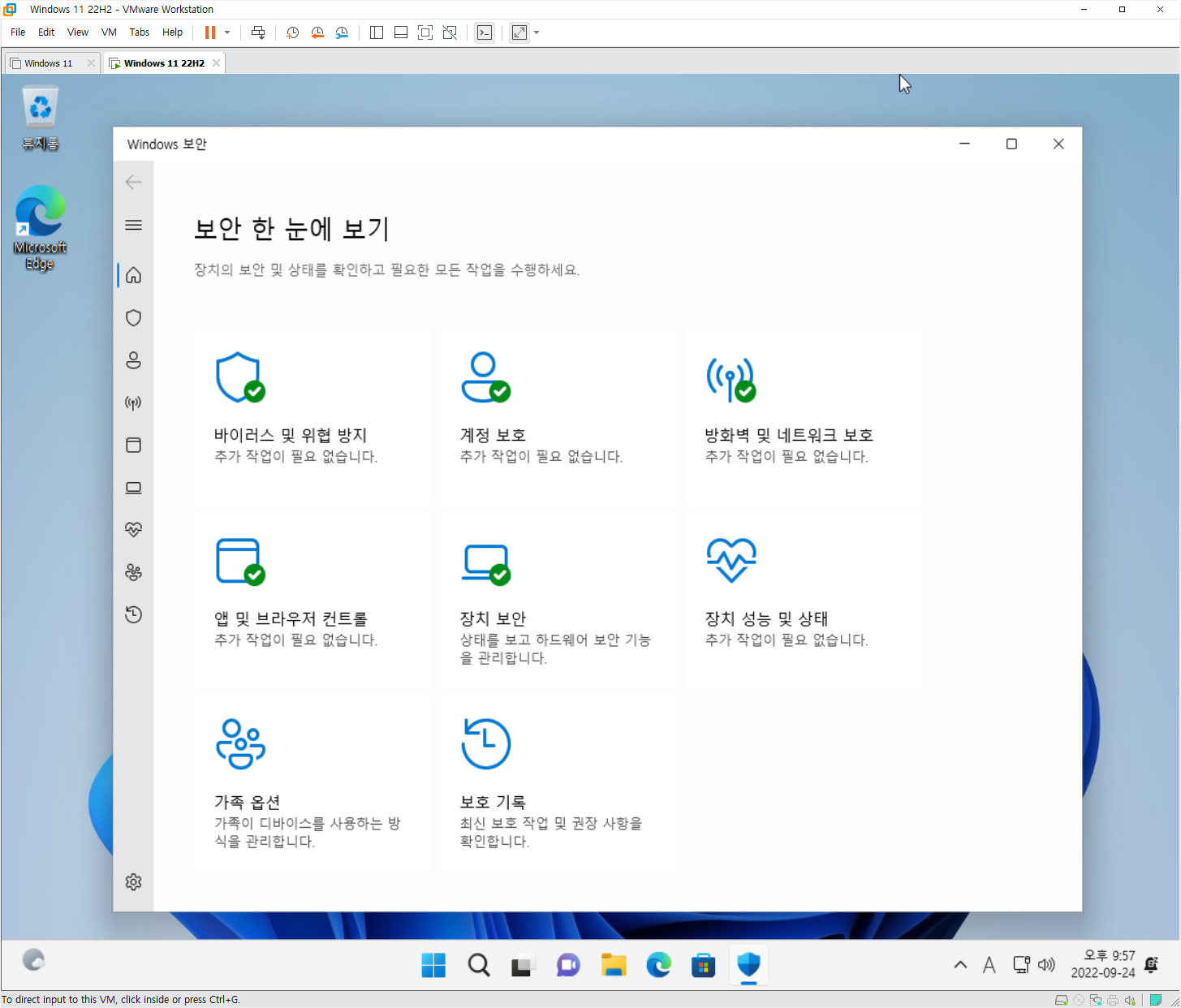Open the Windows Start menu
This screenshot has height=1008, width=1181.
433,965
